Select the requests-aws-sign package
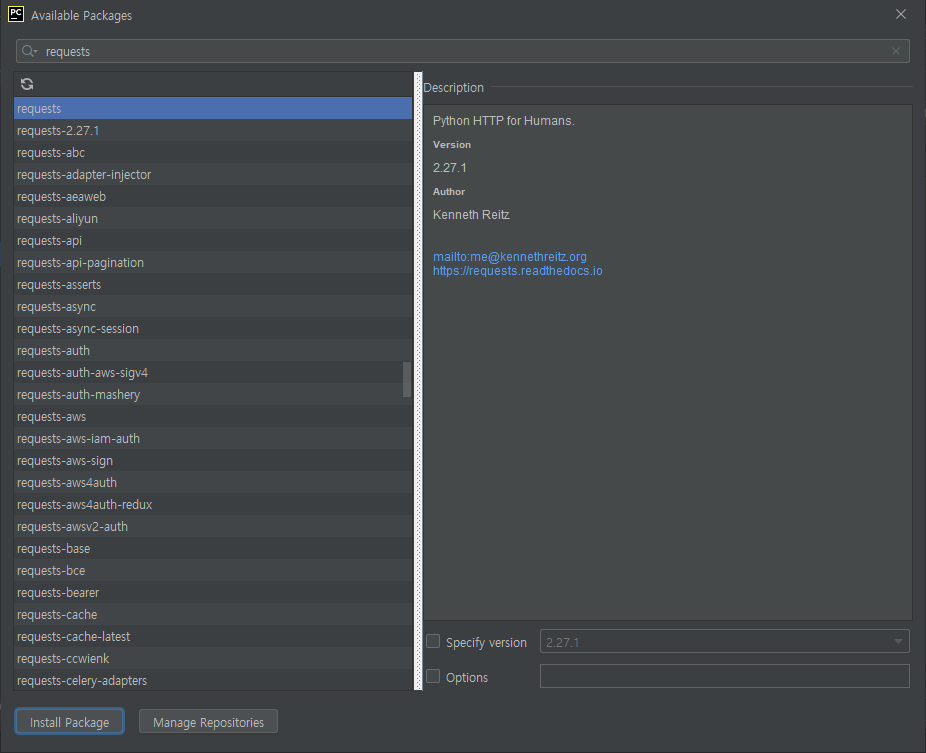Image resolution: width=926 pixels, height=753 pixels. click(213, 461)
